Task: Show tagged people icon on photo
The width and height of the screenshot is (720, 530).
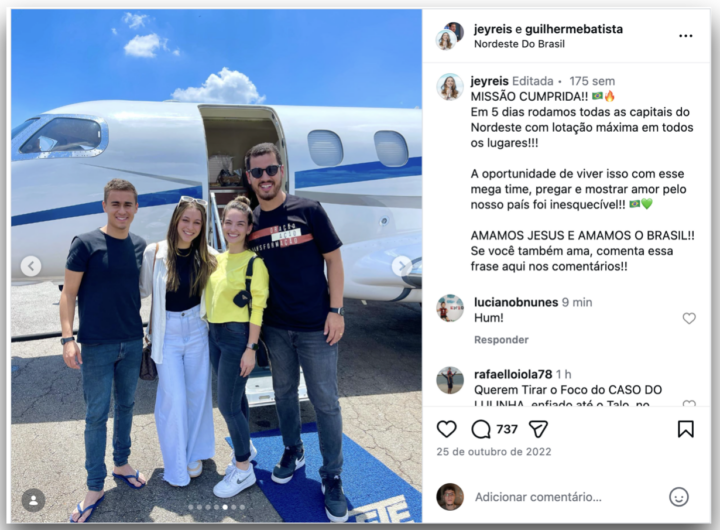Action: click(33, 500)
